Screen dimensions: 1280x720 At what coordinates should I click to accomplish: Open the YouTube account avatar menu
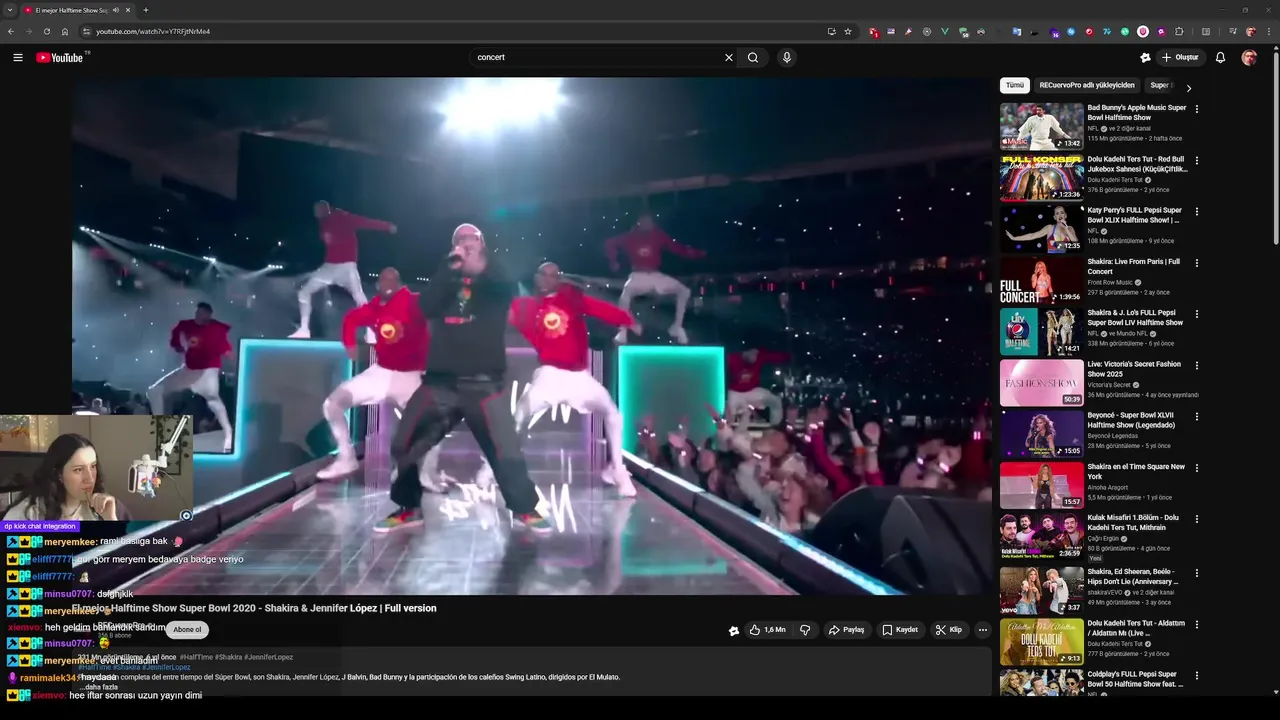coord(1249,57)
